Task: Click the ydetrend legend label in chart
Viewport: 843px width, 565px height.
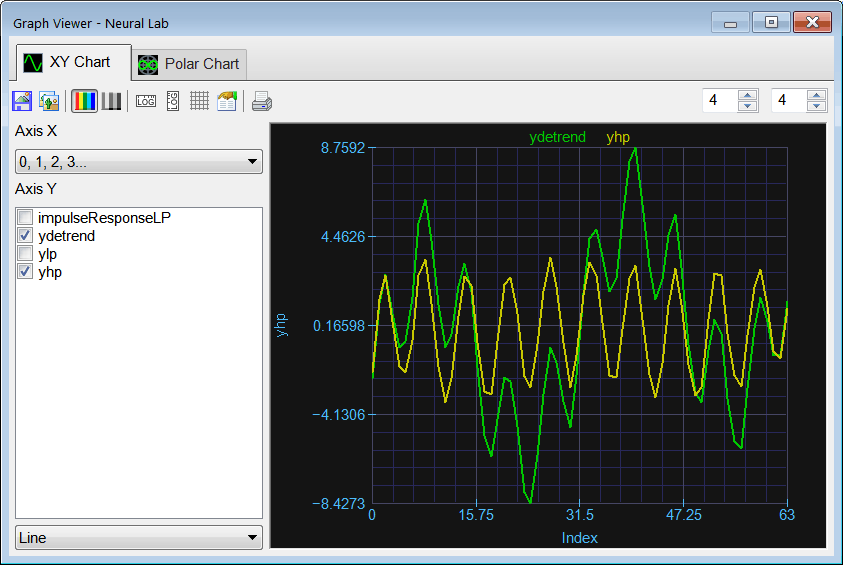Action: (x=557, y=137)
